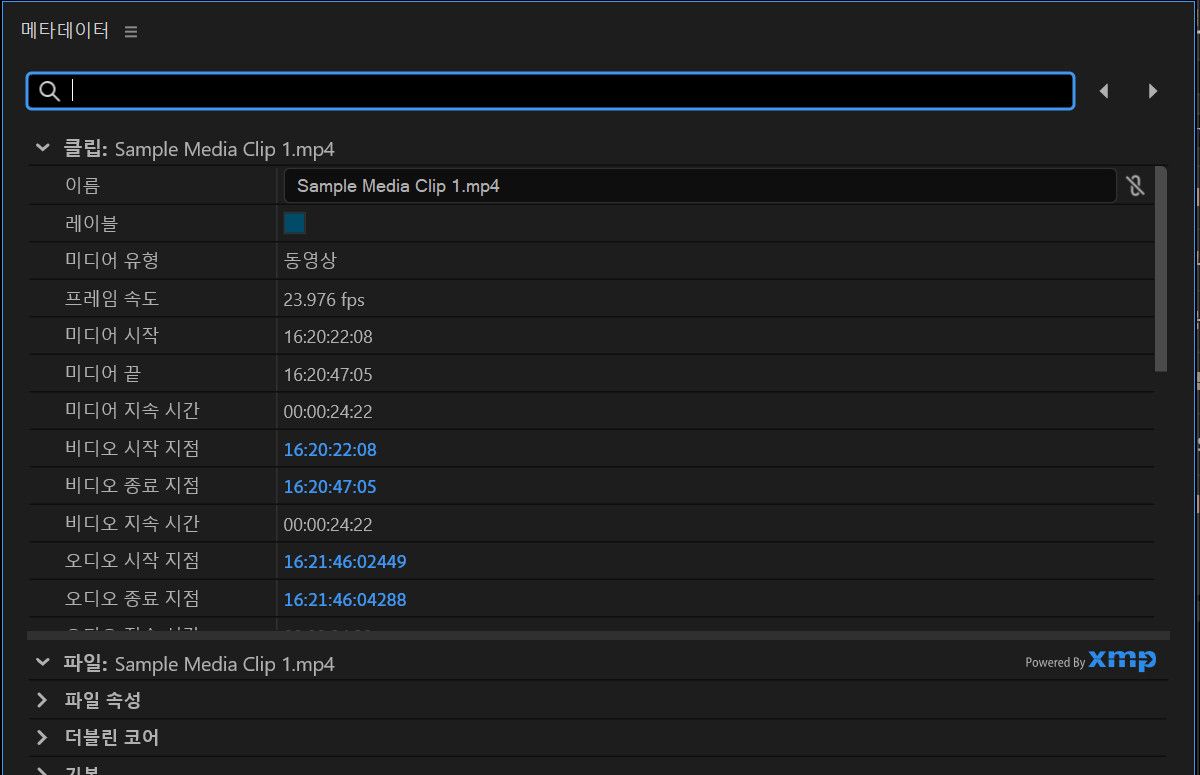
Task: Click 미디어 시작 value 16:20:22:08
Action: 328,337
